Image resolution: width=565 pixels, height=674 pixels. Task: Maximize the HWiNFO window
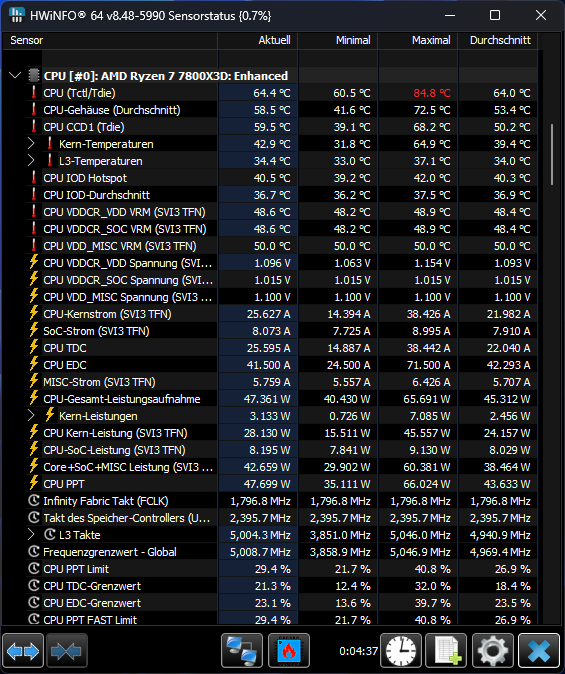[495, 15]
